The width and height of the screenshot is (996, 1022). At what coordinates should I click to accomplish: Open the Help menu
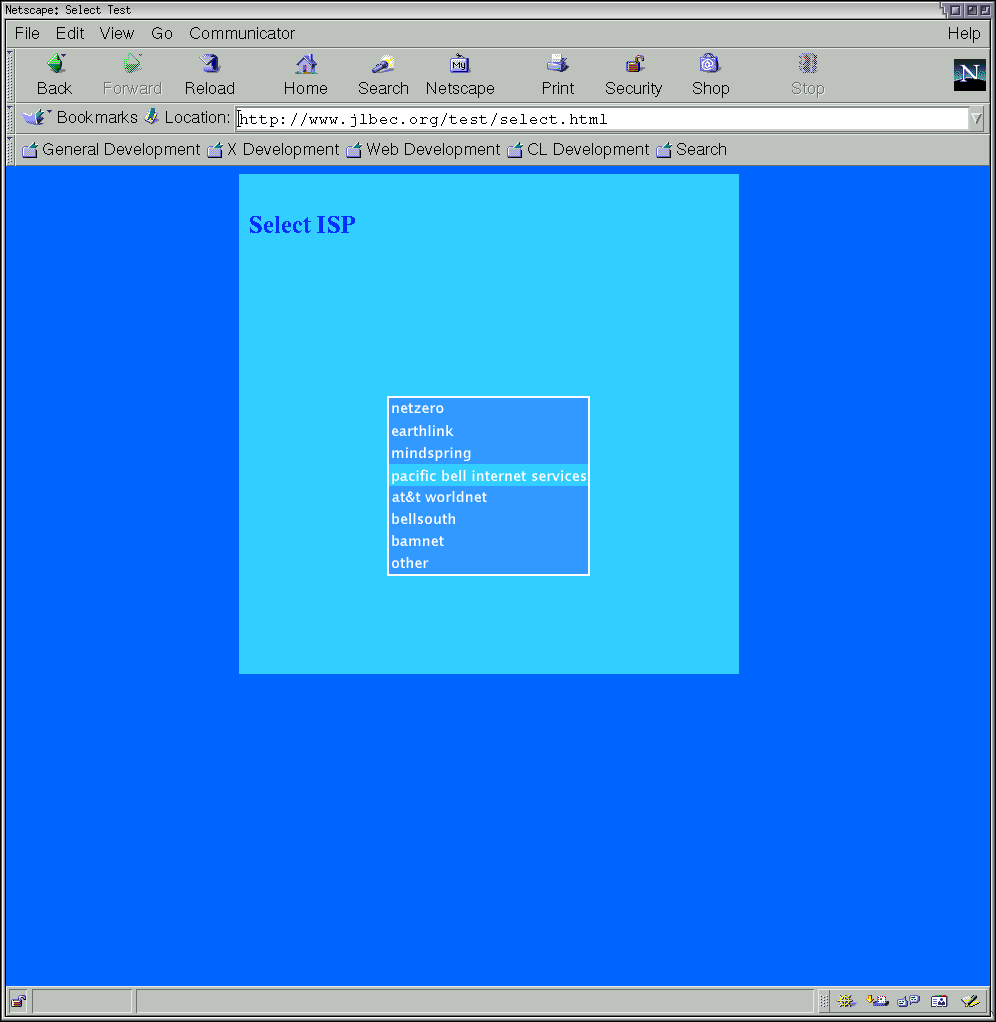(963, 33)
